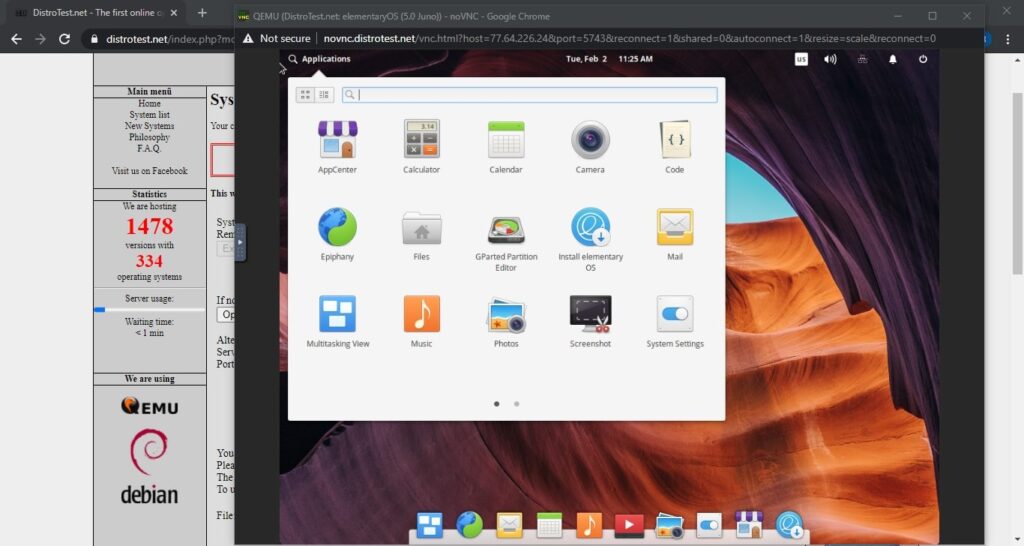
Task: Open New Systems link on DistroTest
Action: click(149, 125)
